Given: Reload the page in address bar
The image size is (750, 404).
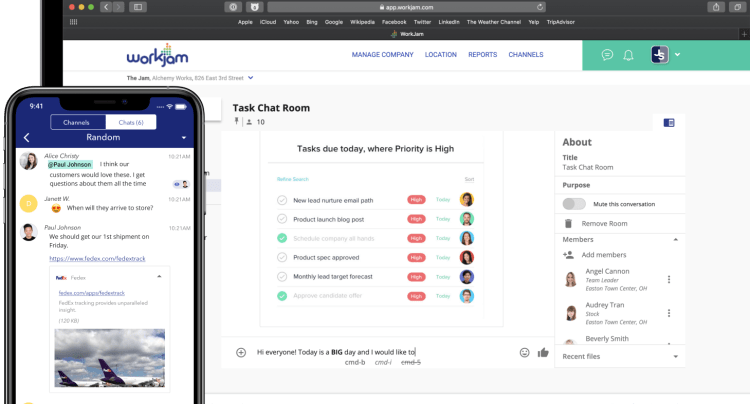Looking at the screenshot, I should pos(540,7).
